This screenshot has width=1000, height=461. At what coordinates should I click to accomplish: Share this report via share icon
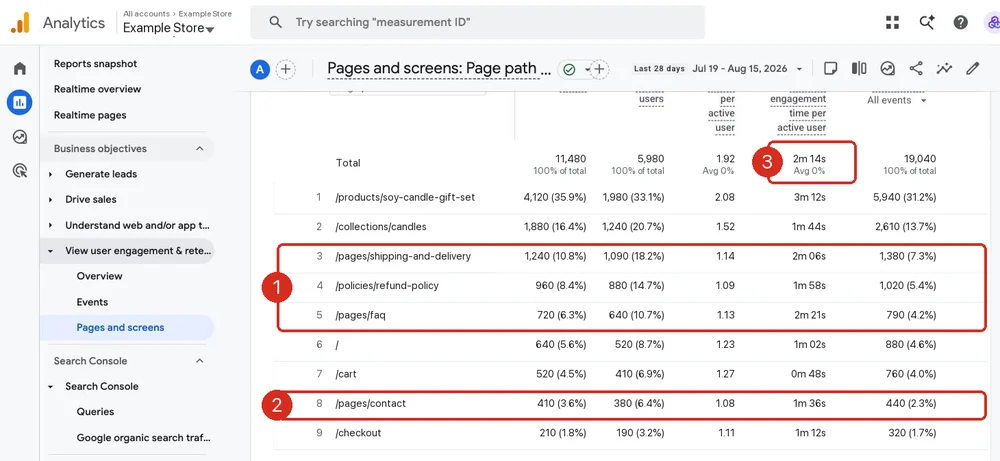[916, 68]
